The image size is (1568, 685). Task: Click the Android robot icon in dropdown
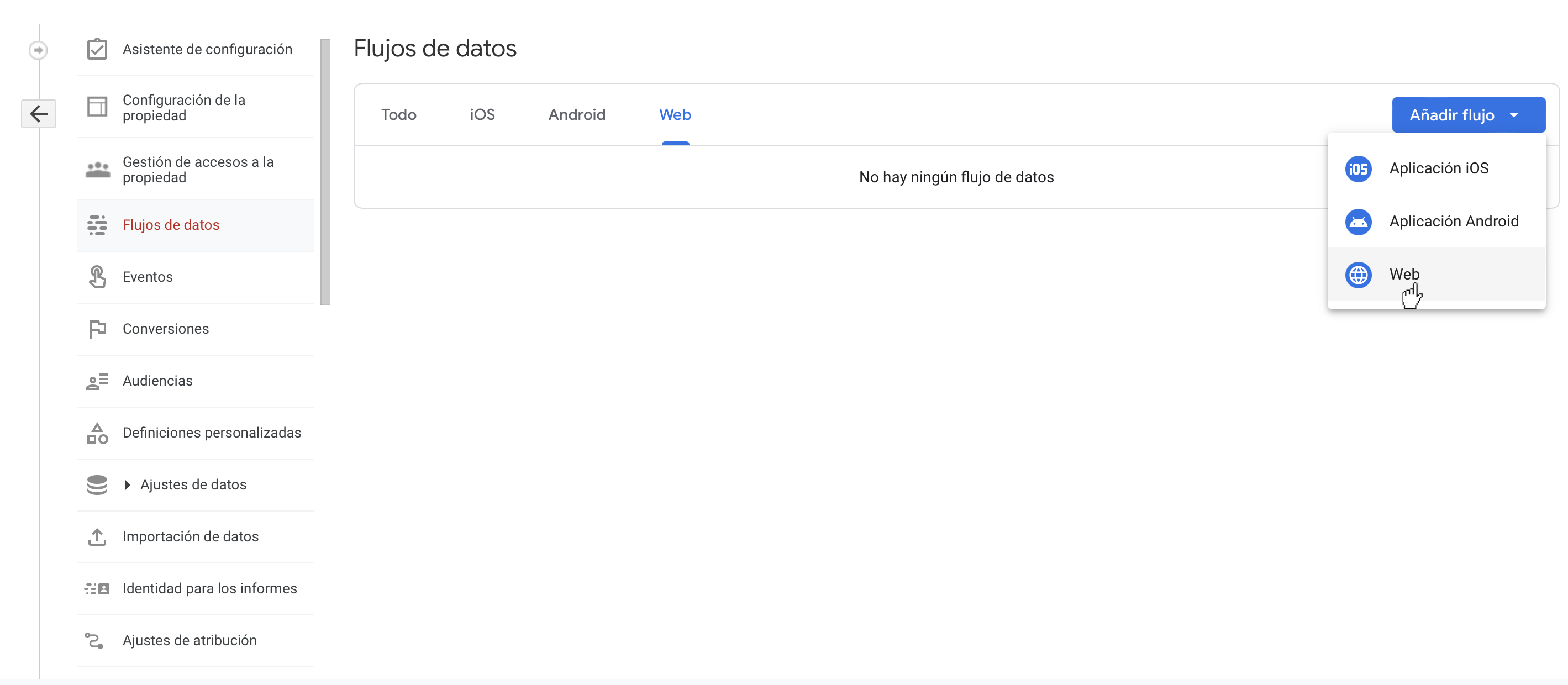[x=1358, y=222]
